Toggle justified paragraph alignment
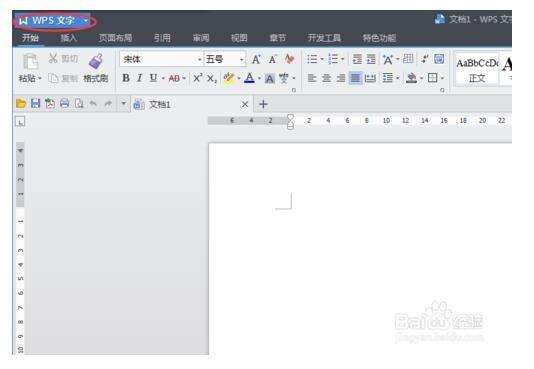534x369 pixels. (355, 78)
